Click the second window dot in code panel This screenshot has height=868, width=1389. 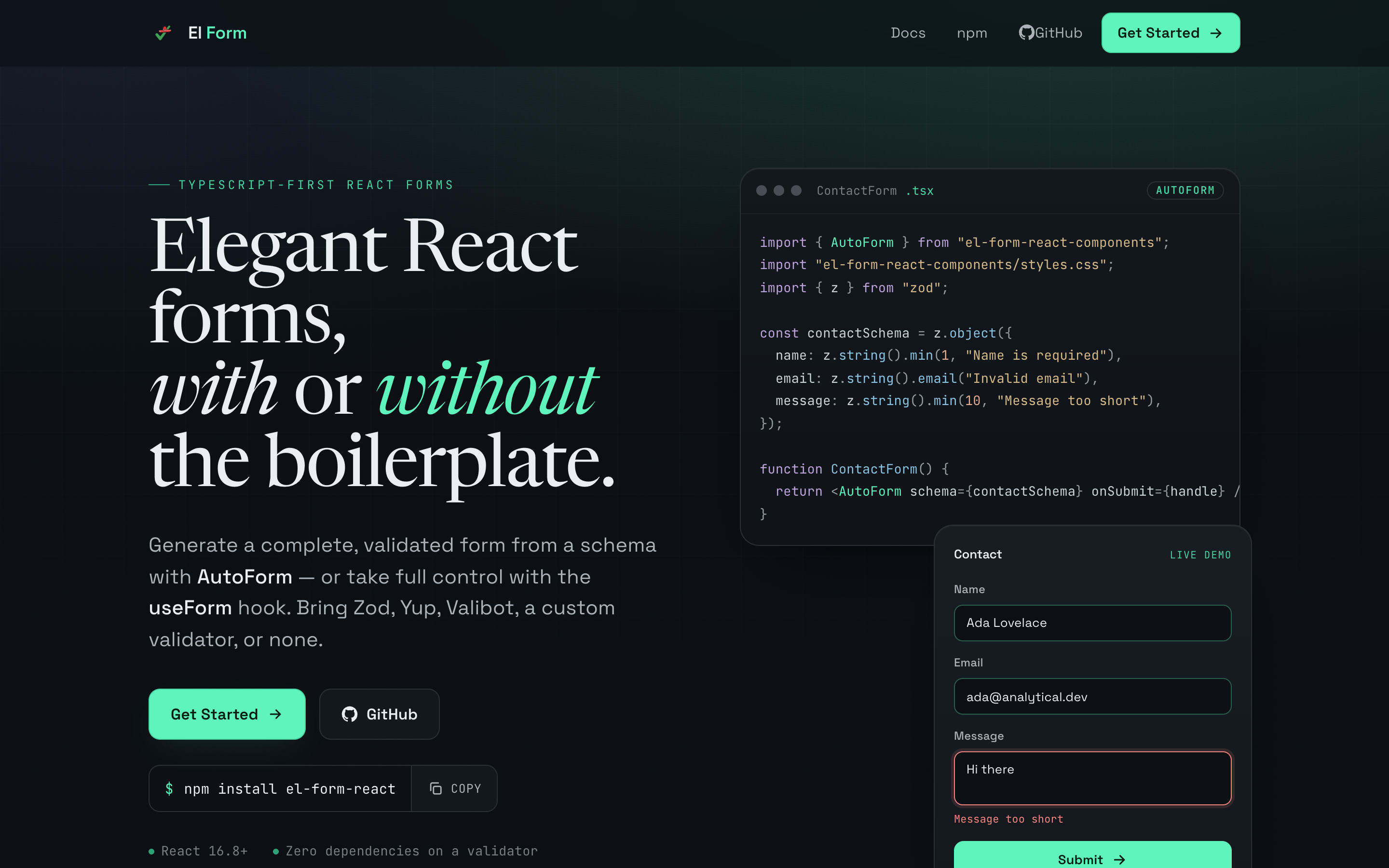click(779, 190)
